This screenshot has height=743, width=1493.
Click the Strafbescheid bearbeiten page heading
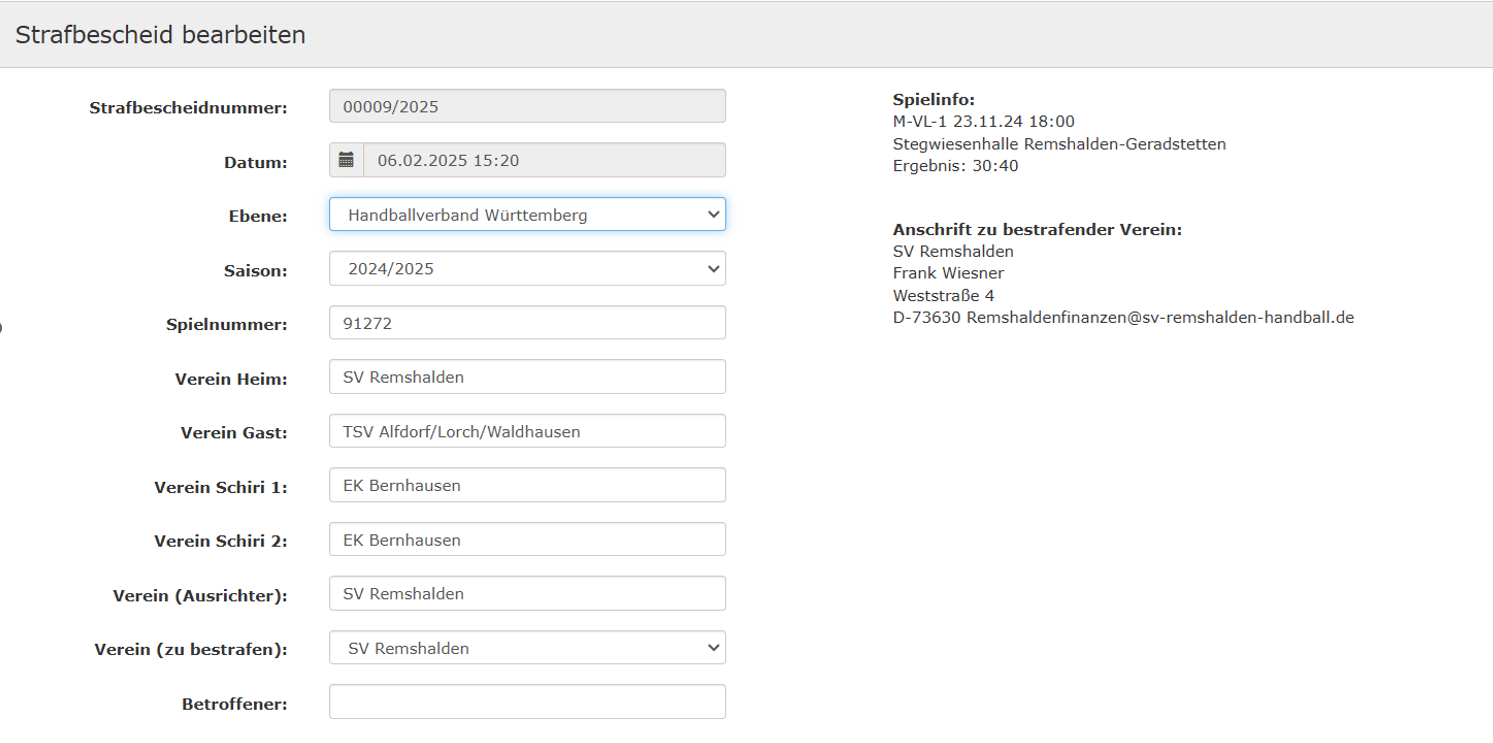click(x=160, y=35)
